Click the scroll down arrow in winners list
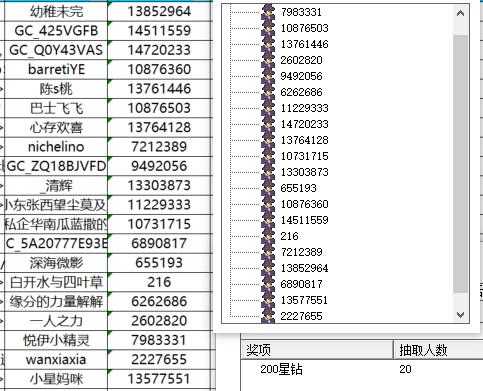Screen dimensions: 483x391 click(460, 314)
